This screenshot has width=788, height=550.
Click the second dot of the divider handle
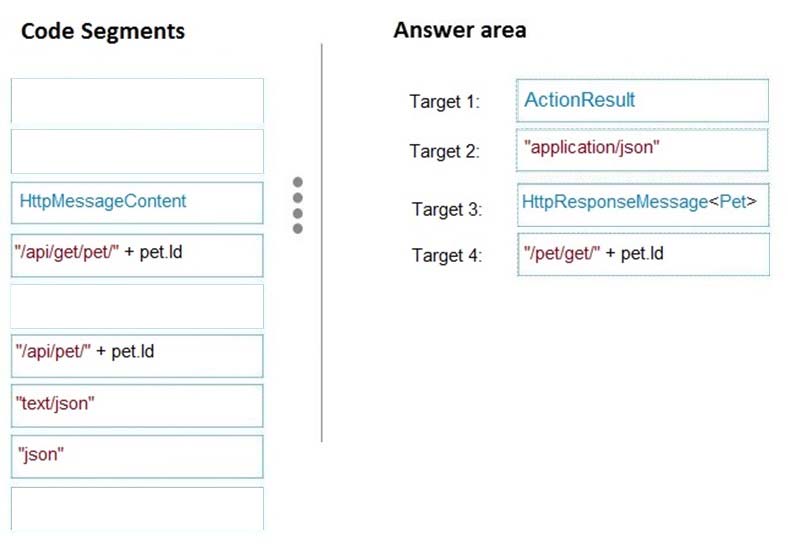point(298,198)
